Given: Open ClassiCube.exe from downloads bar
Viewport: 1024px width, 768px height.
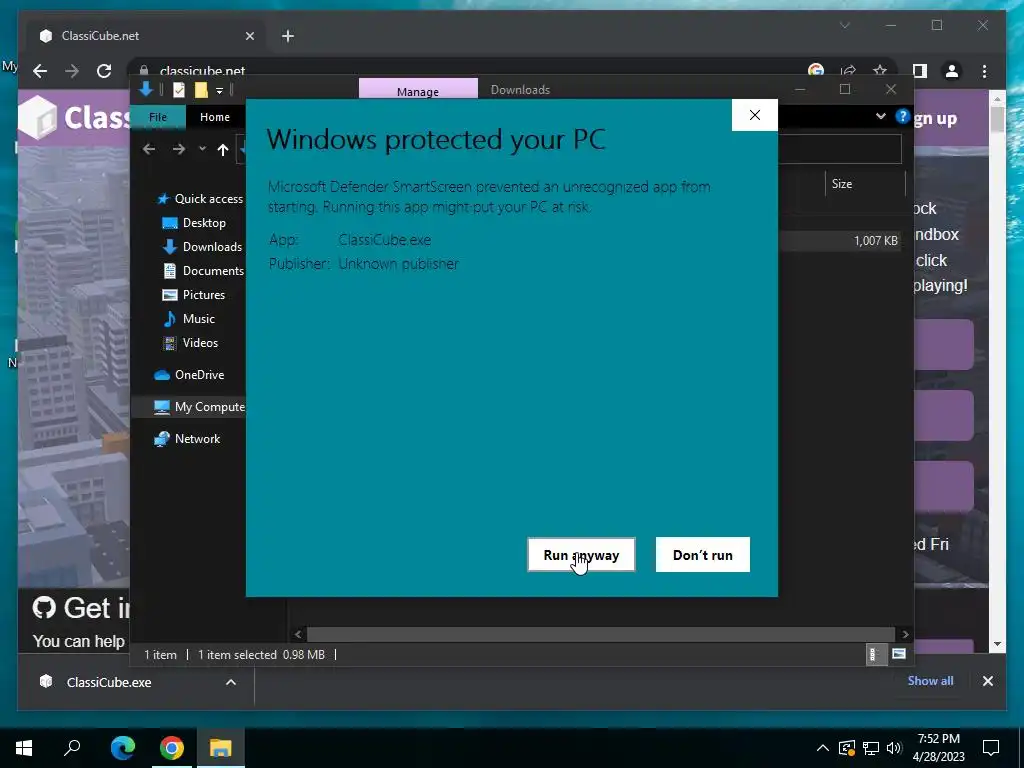Looking at the screenshot, I should pos(109,682).
